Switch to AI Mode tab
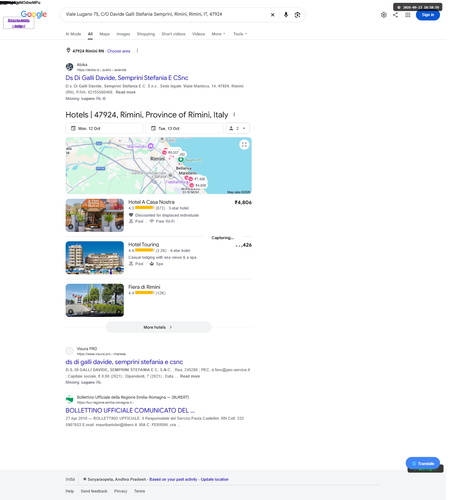The width and height of the screenshot is (451, 500). (x=73, y=34)
